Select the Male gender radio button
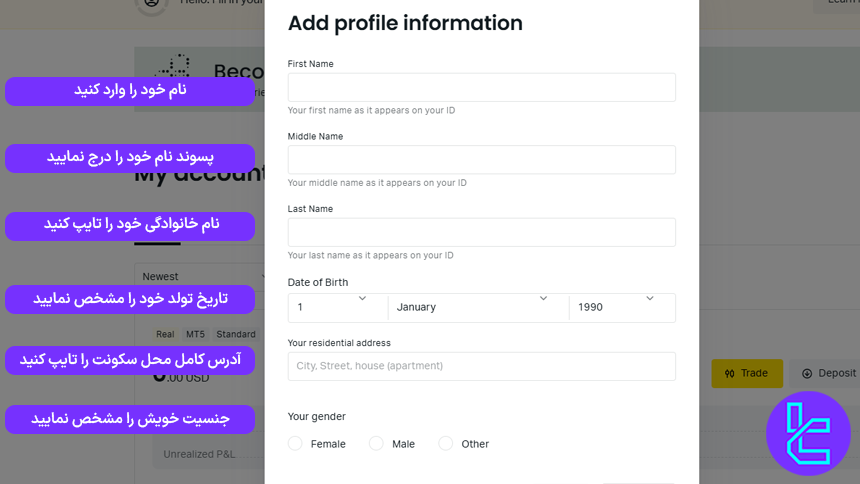Image resolution: width=860 pixels, height=484 pixels. pyautogui.click(x=376, y=443)
